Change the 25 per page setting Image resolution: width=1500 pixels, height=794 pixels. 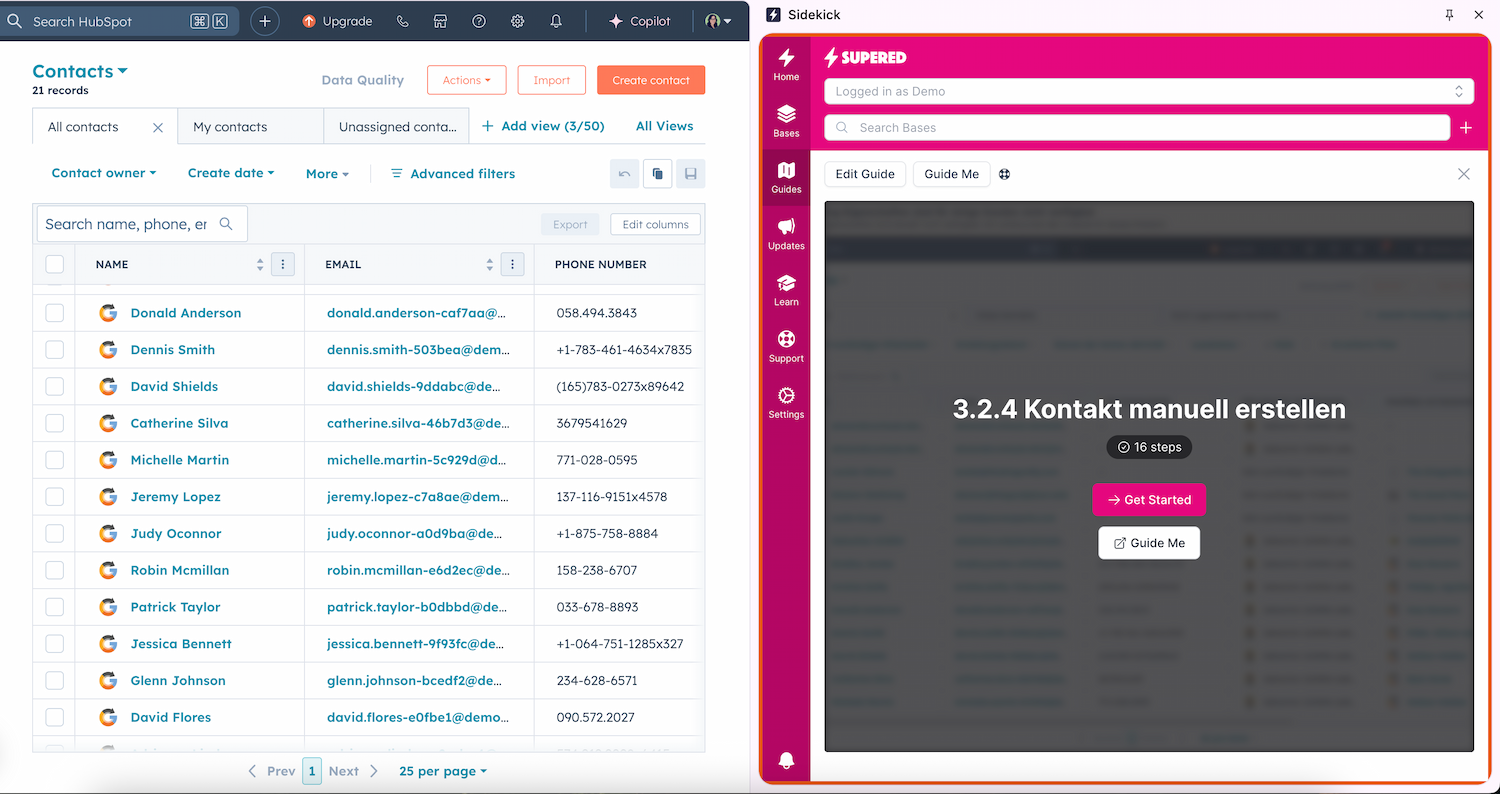(x=443, y=771)
